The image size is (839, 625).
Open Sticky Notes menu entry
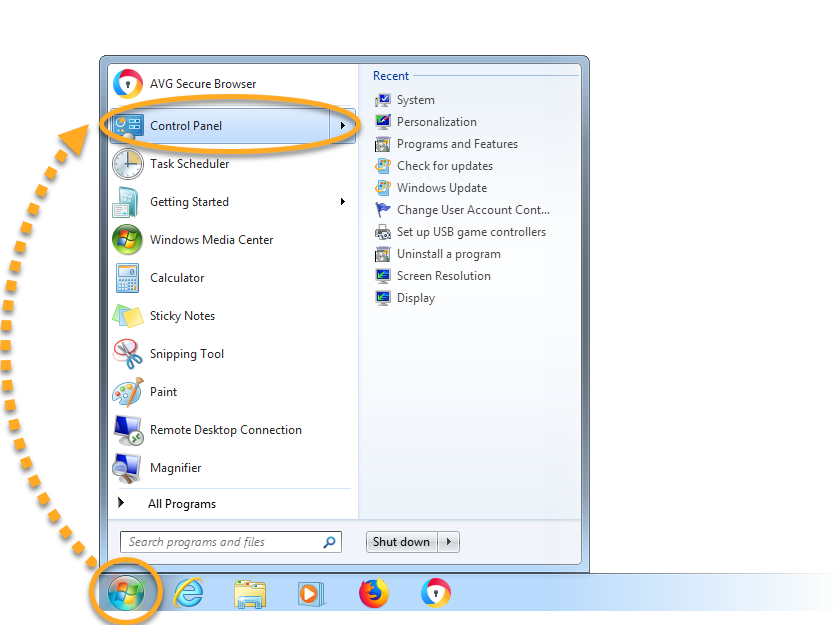[233, 316]
